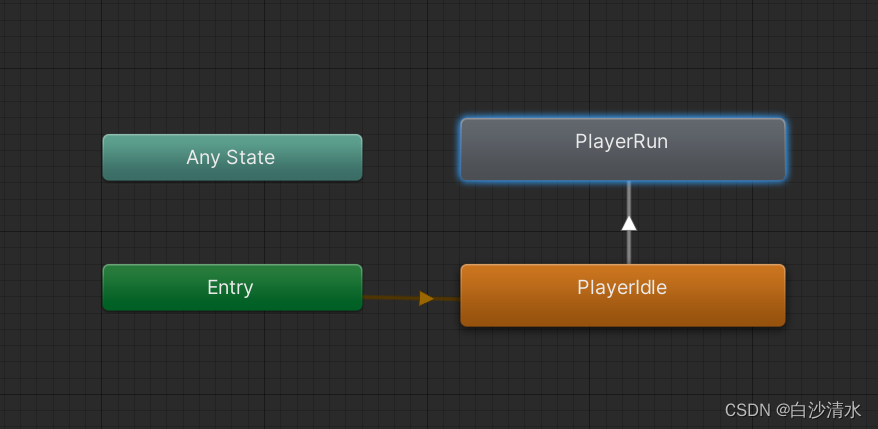Image resolution: width=878 pixels, height=429 pixels.
Task: Select the orange PlayerIdle state node
Action: point(623,295)
